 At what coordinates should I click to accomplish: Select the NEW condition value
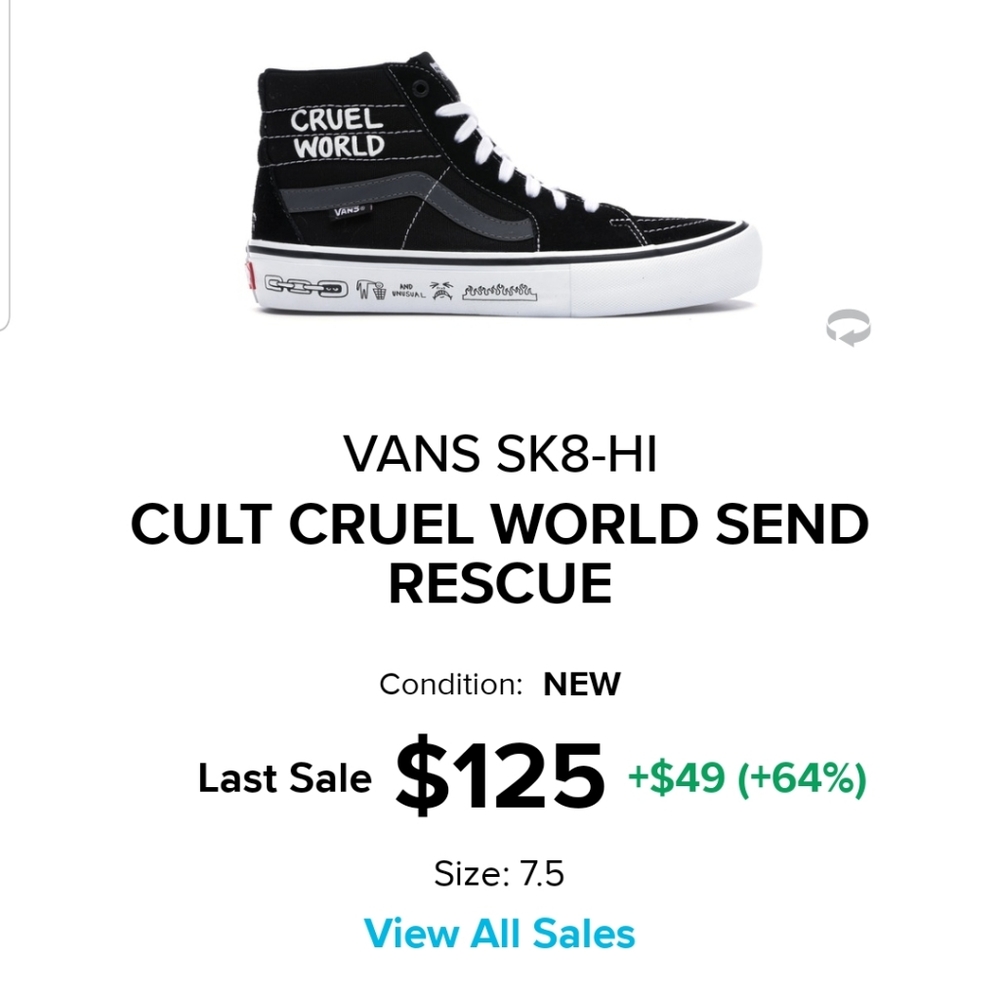click(x=581, y=685)
